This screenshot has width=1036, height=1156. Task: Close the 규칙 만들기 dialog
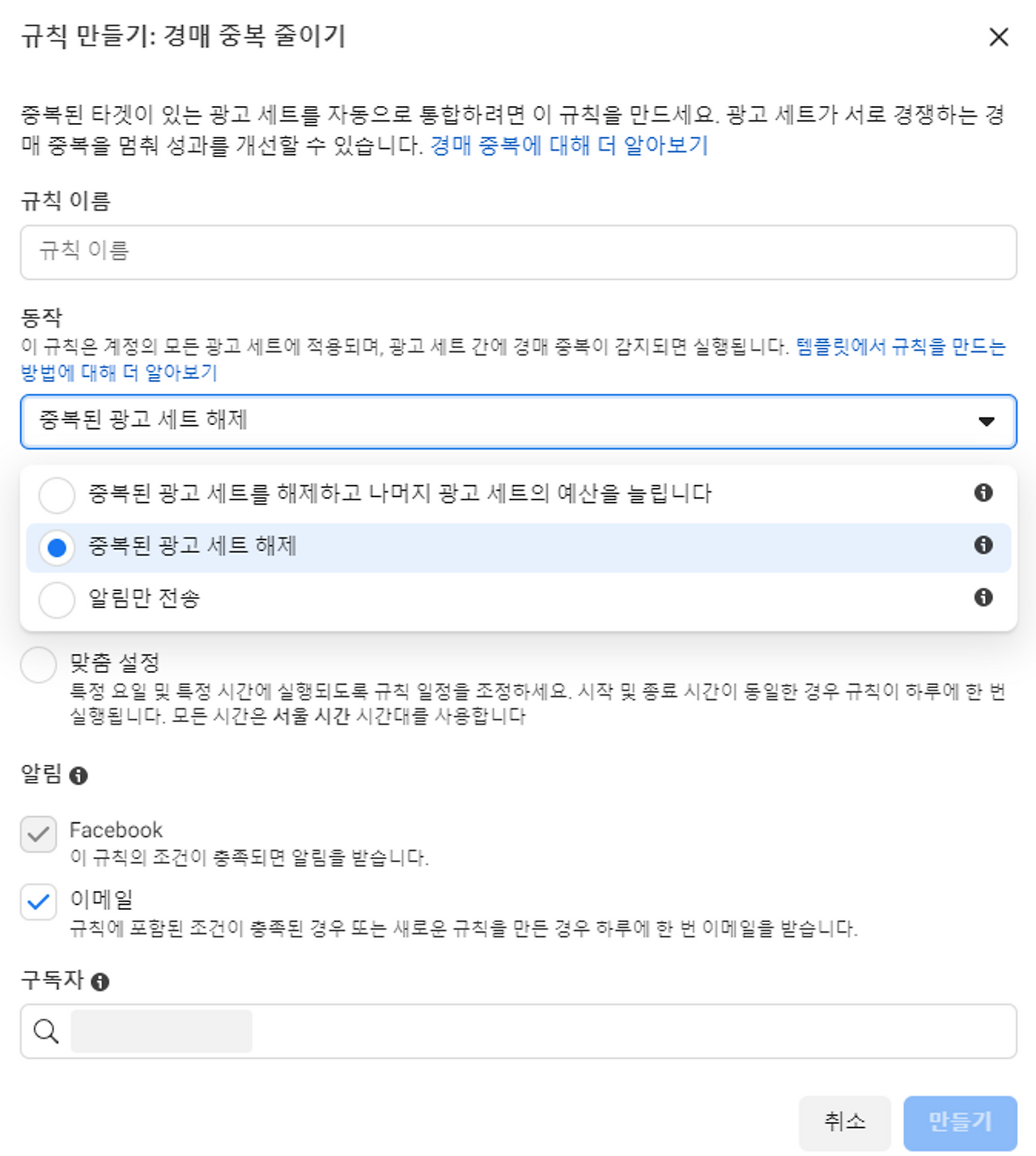point(1000,37)
